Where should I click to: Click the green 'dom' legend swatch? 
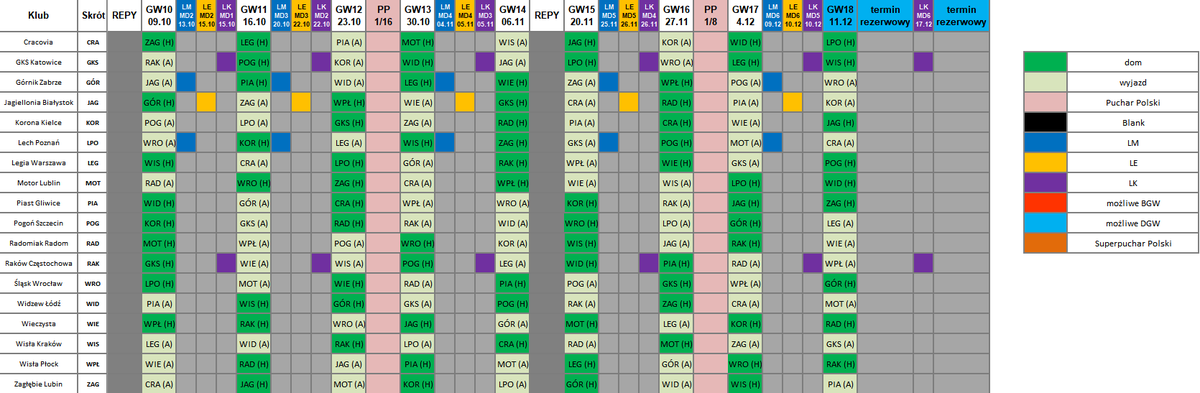[x=1045, y=62]
